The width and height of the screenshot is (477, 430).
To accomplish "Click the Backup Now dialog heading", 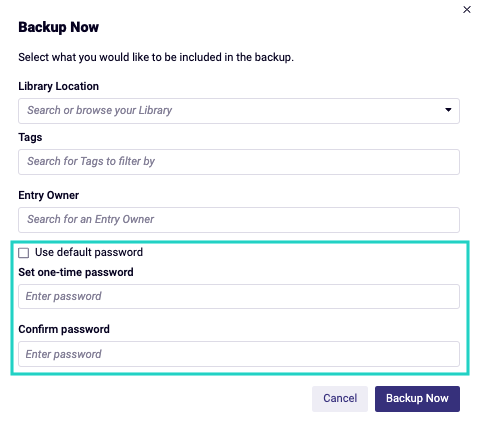I will [x=58, y=27].
